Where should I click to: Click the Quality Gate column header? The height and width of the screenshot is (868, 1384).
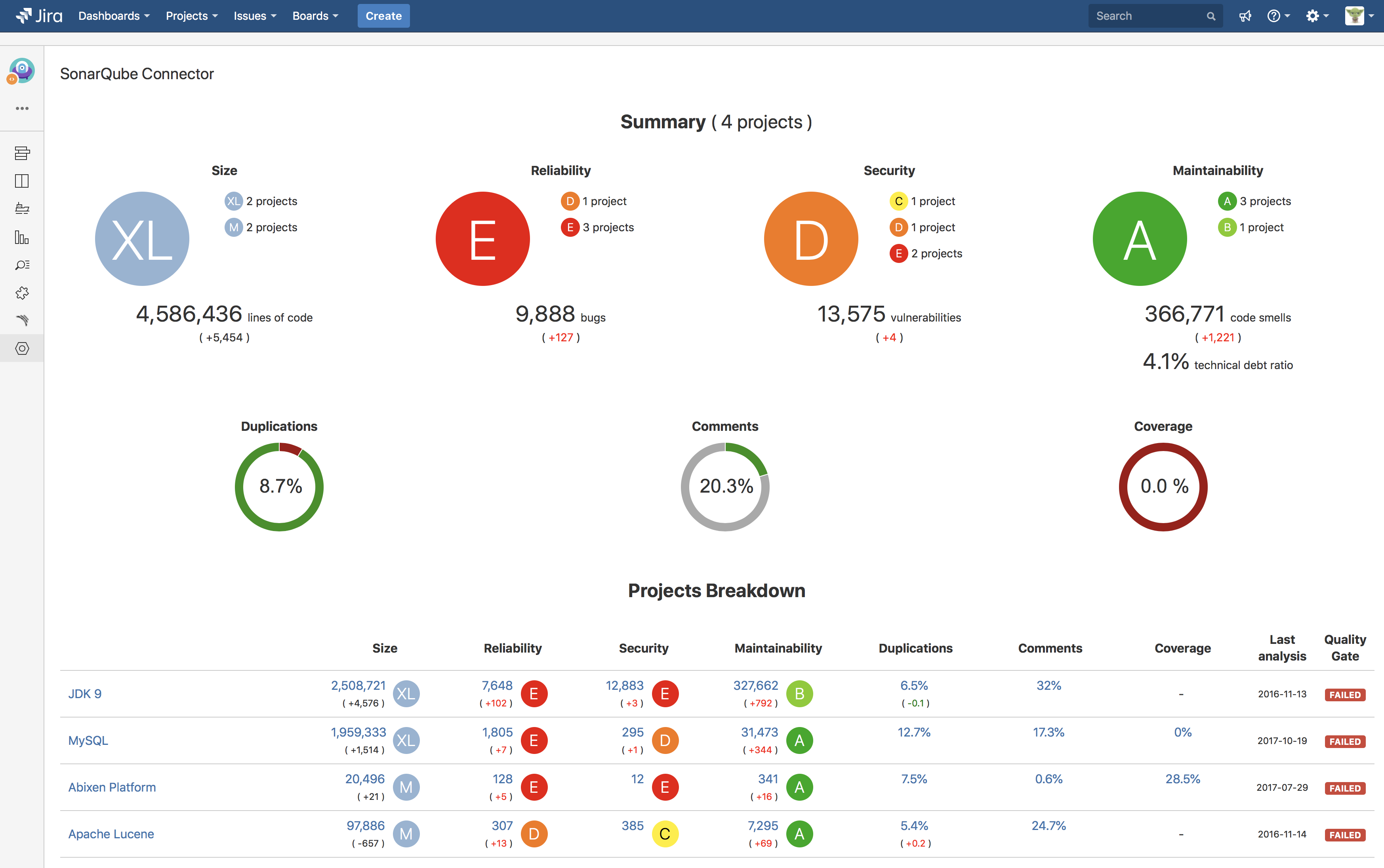tap(1345, 647)
